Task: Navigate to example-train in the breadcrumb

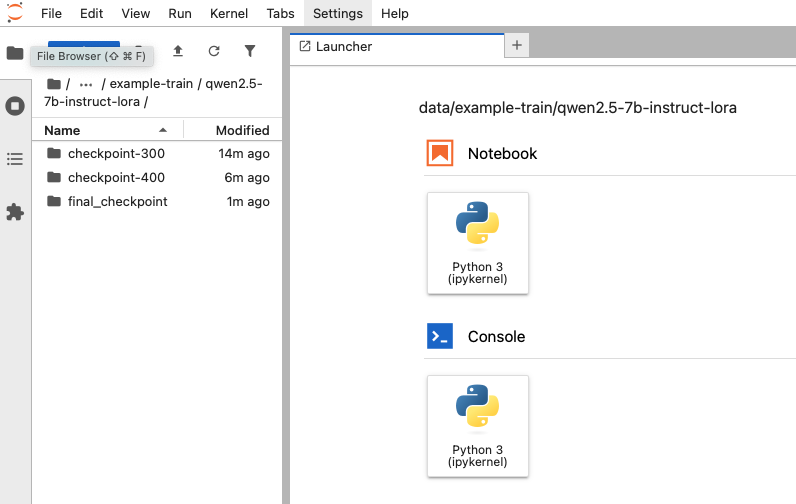Action: tap(151, 84)
